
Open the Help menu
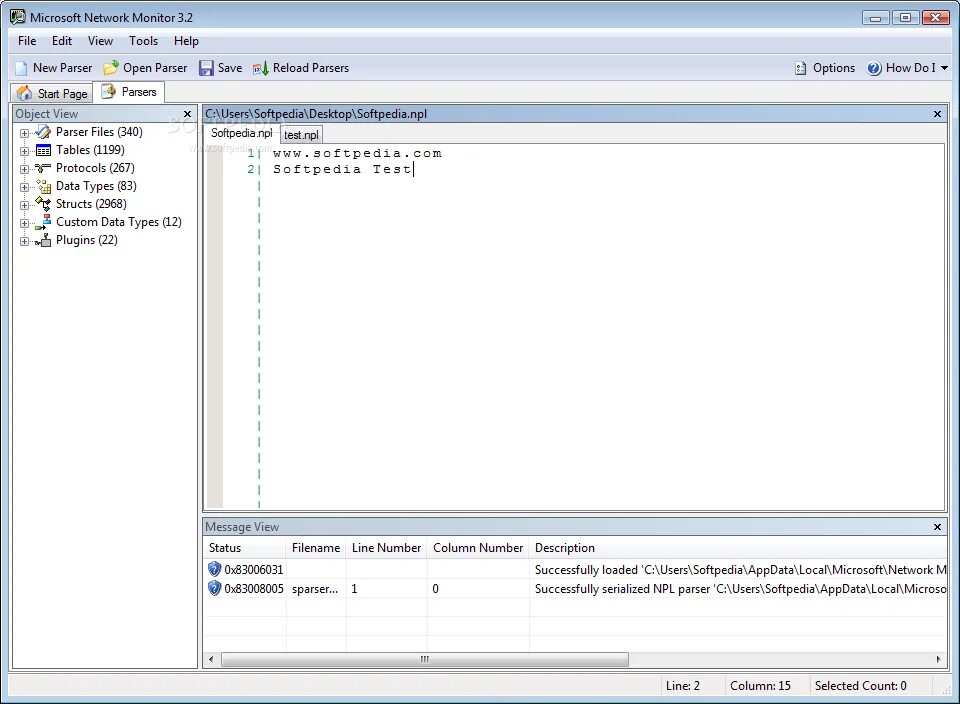pyautogui.click(x=186, y=41)
